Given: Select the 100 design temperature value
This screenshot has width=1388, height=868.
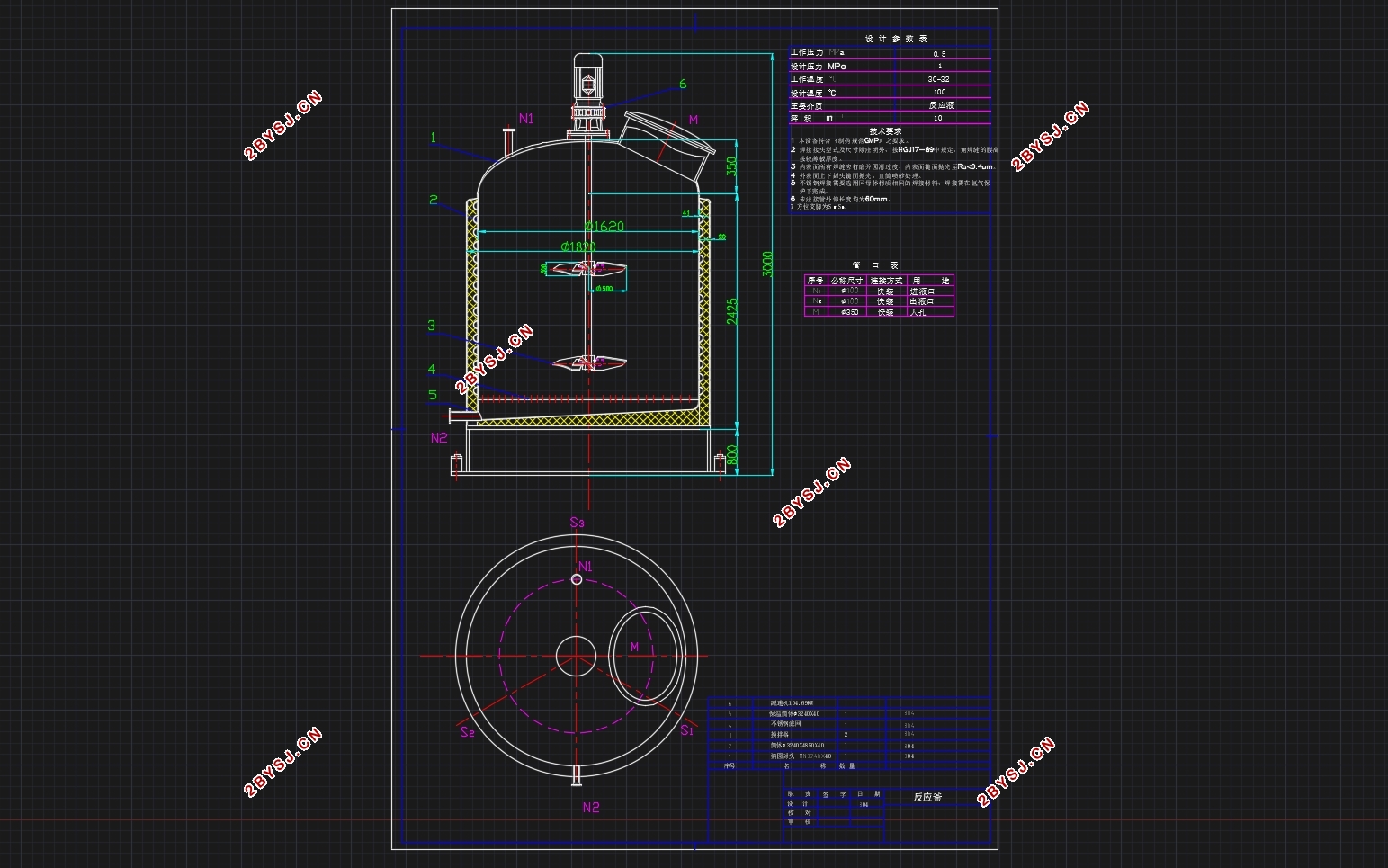Looking at the screenshot, I should [x=939, y=92].
